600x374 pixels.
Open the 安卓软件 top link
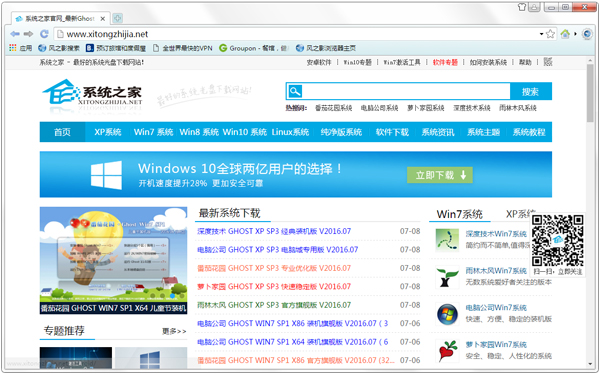(319, 62)
